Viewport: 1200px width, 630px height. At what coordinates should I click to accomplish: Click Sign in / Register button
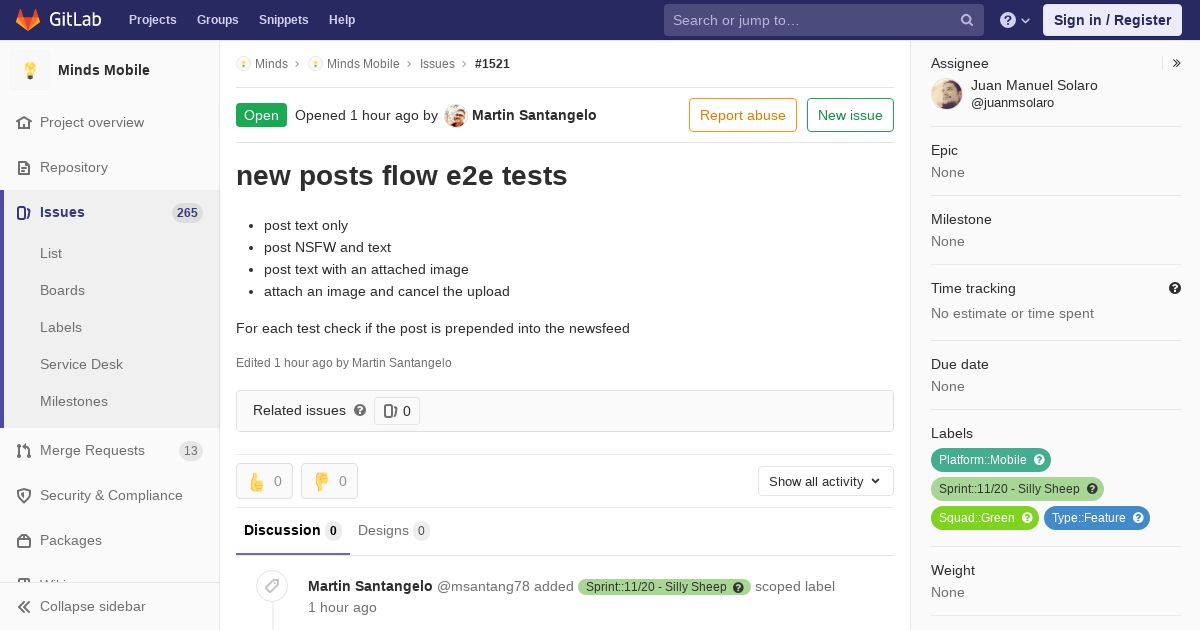pos(1112,20)
